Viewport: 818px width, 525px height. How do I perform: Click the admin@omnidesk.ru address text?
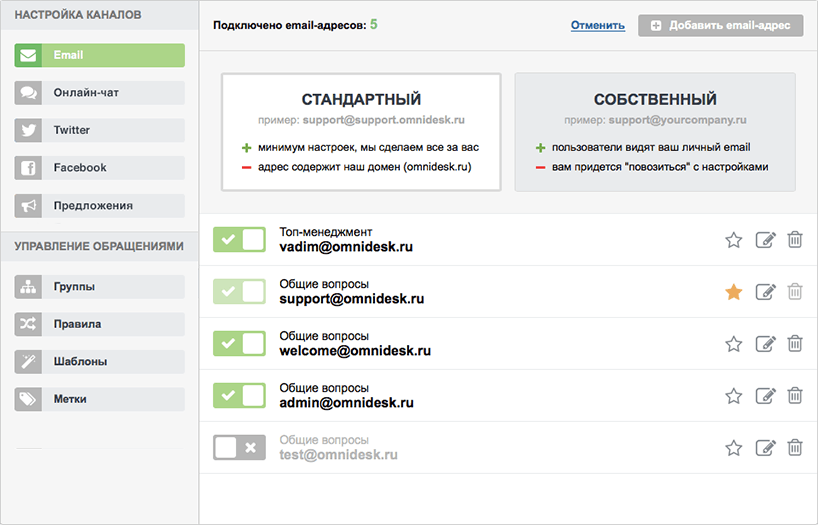346,403
